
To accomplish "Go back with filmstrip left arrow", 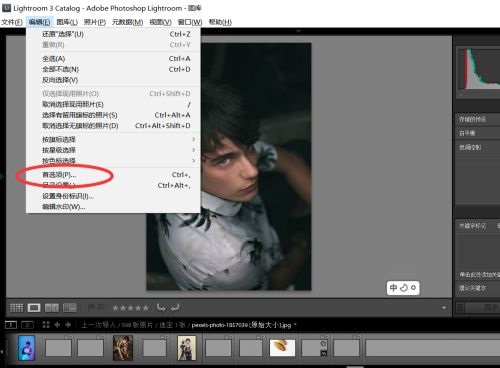I will tap(57, 325).
